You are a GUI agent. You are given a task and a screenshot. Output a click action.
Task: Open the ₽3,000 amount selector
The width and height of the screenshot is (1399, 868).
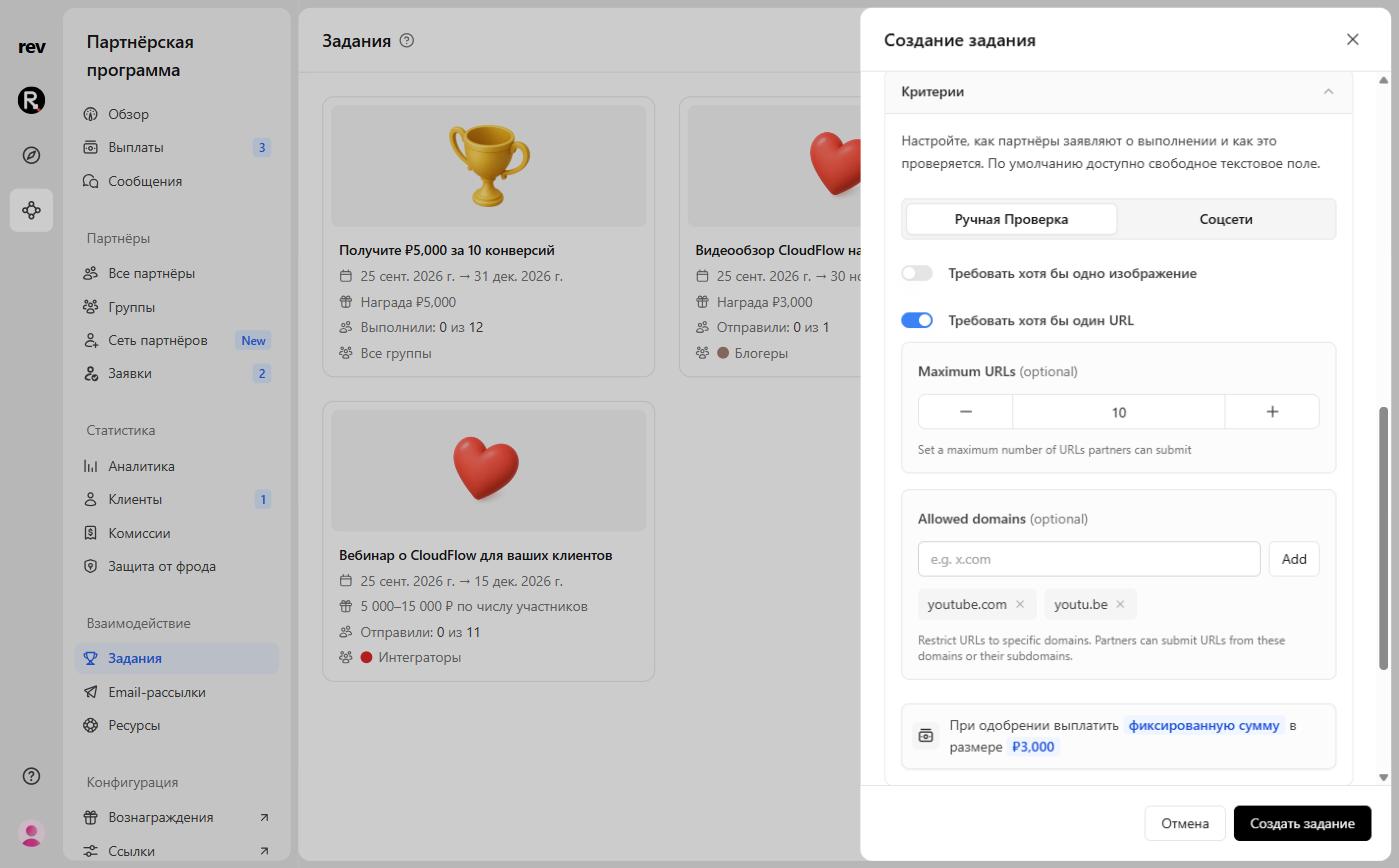pos(1033,746)
